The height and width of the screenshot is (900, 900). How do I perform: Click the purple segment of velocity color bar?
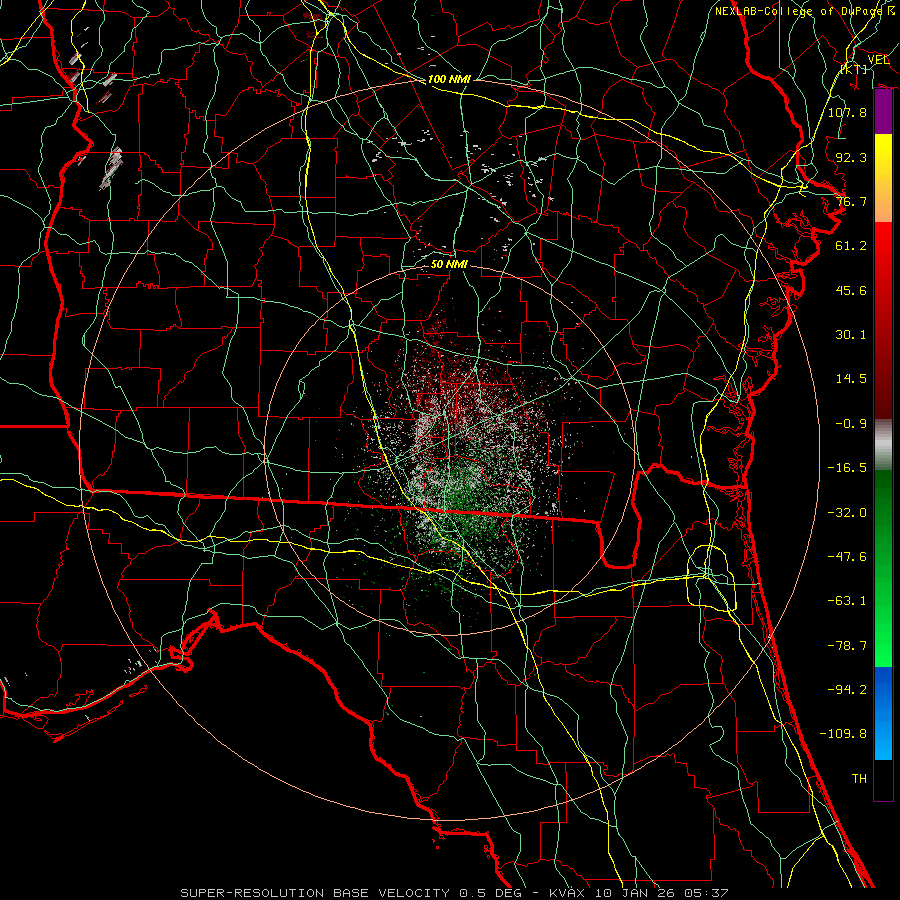(x=883, y=112)
